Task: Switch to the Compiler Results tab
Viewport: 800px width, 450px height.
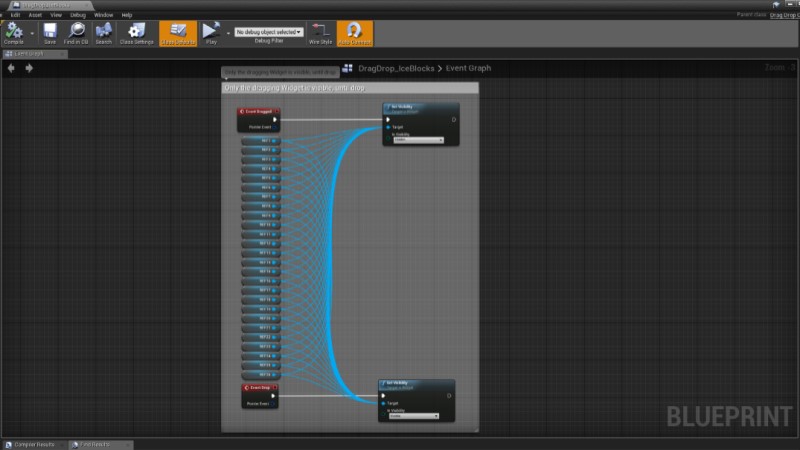Action: [33, 444]
